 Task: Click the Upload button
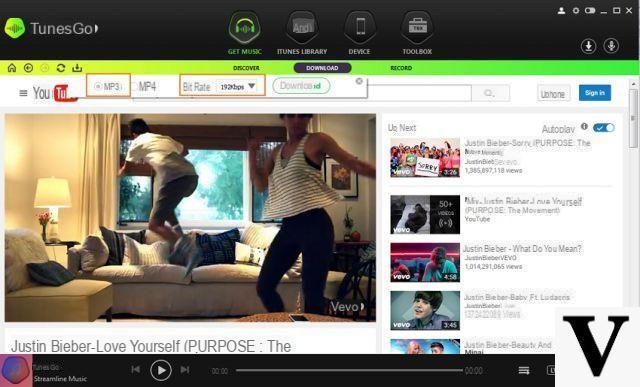point(553,93)
